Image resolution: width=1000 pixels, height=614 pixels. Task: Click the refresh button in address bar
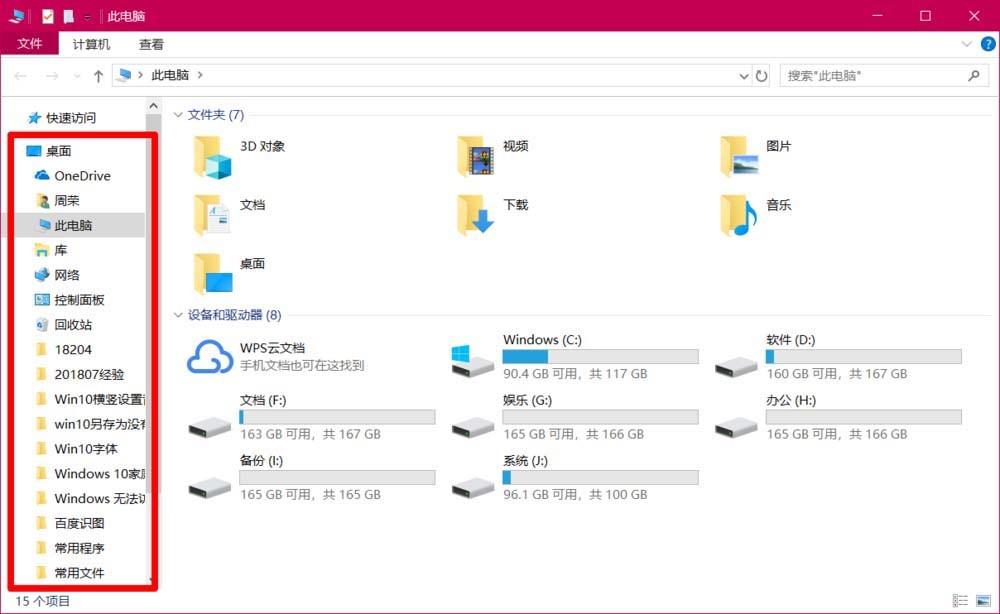[x=761, y=74]
